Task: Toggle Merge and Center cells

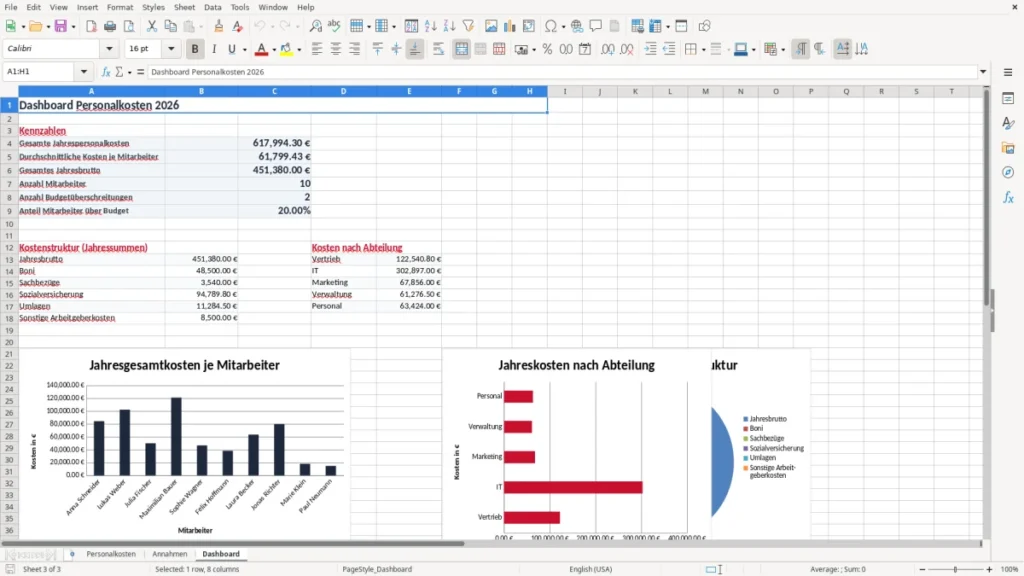Action: point(461,49)
